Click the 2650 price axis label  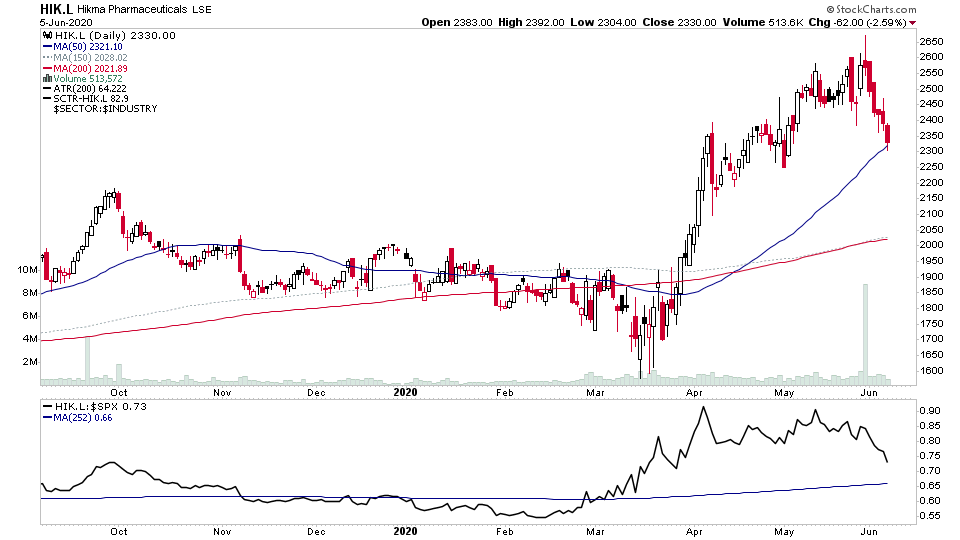click(931, 41)
